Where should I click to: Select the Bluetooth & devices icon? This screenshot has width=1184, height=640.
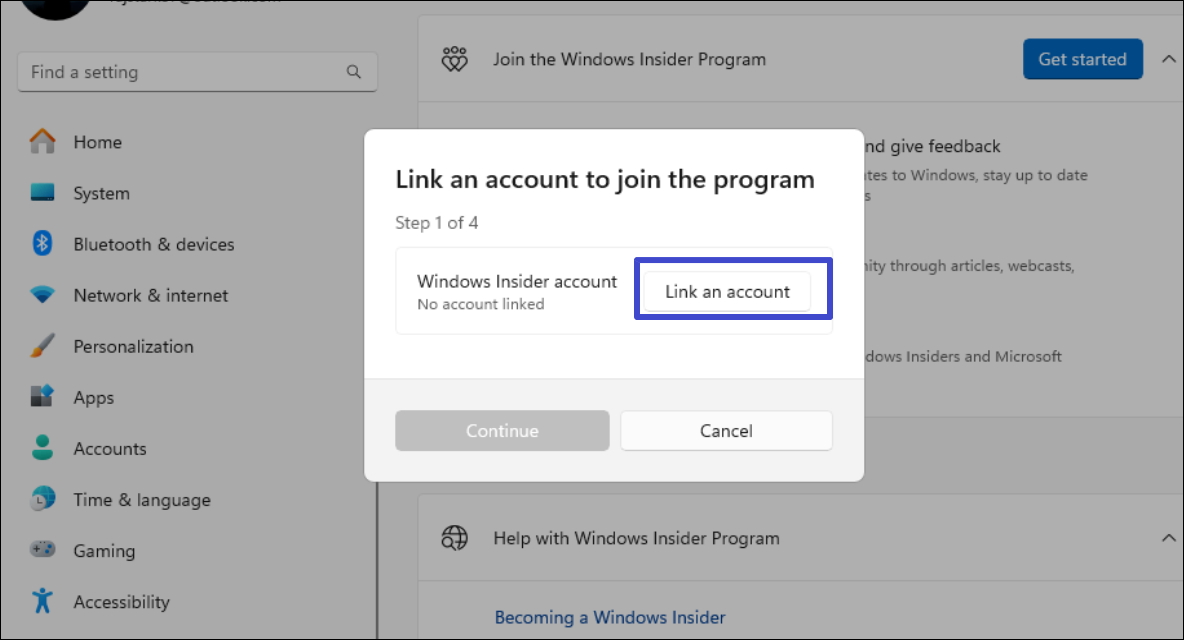click(44, 243)
